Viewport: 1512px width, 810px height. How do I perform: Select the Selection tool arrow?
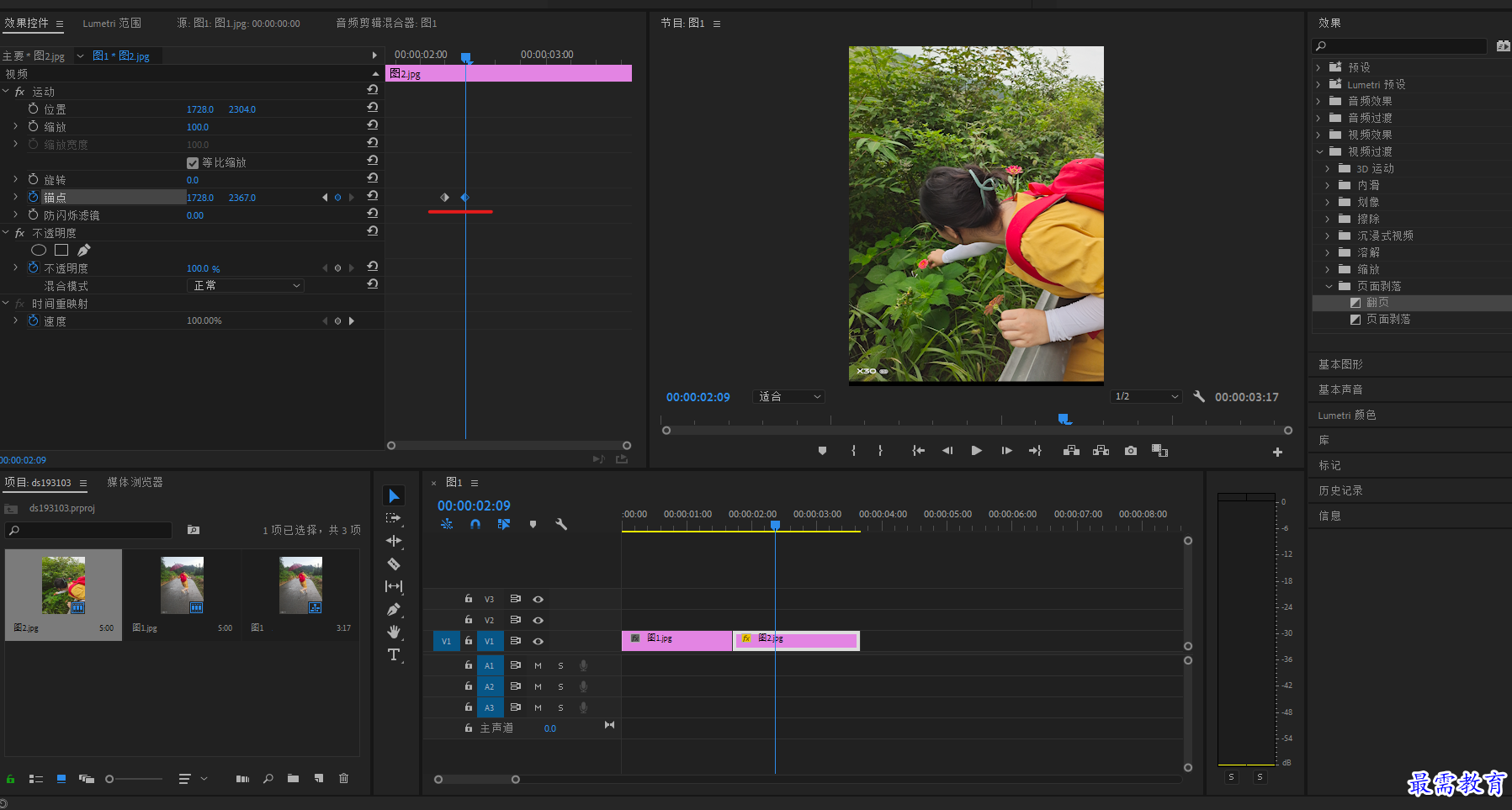[394, 495]
